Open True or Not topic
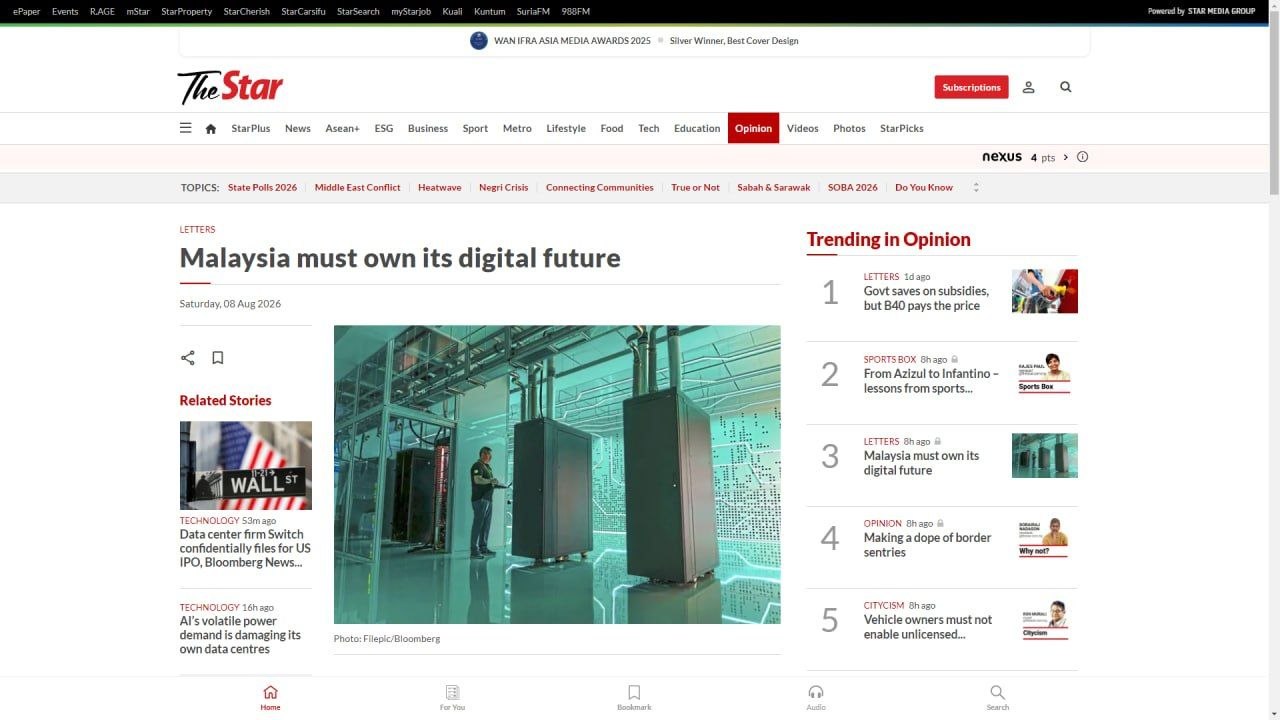 click(x=695, y=187)
